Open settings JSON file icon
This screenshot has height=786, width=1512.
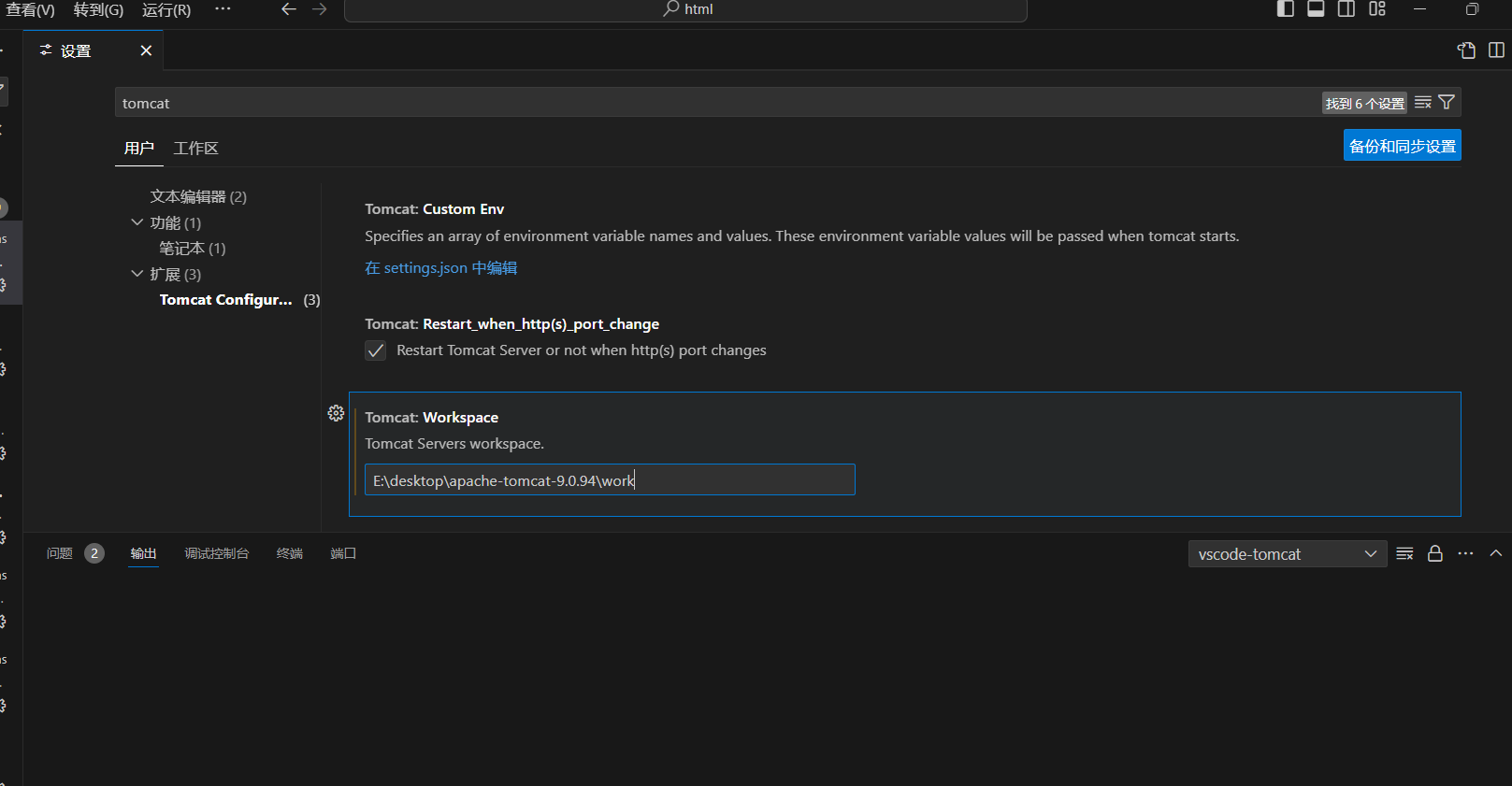(1466, 50)
